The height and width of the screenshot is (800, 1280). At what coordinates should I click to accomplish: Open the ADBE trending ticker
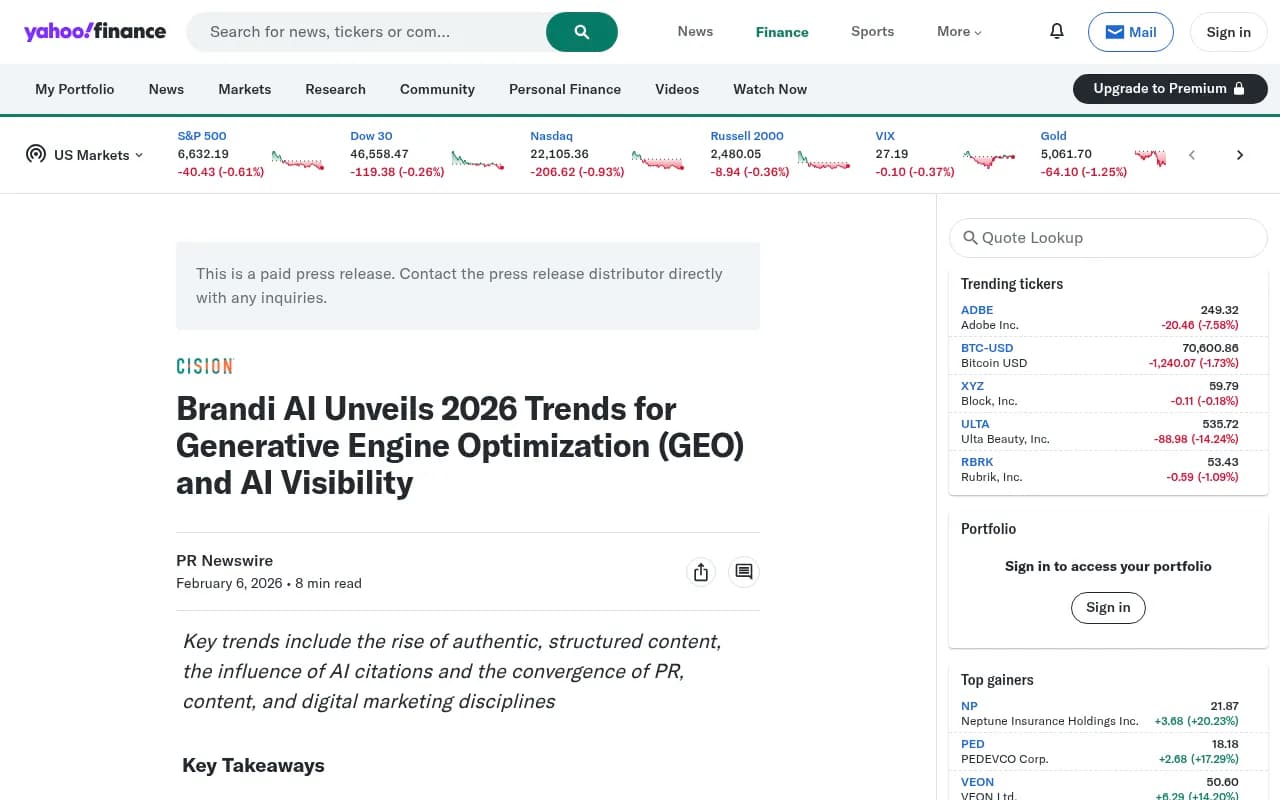click(977, 310)
